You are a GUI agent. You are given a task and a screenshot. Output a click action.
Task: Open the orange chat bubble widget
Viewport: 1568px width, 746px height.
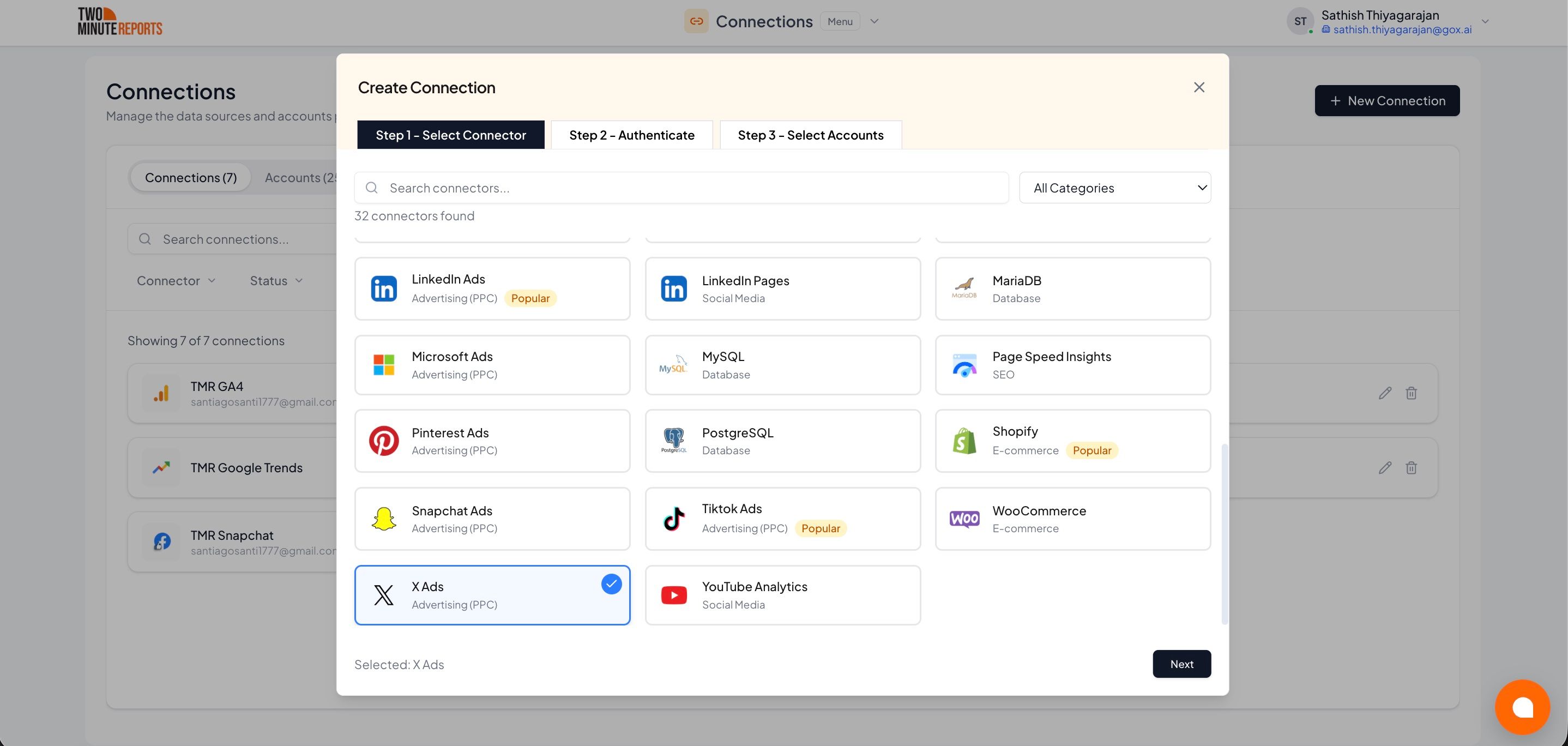click(x=1522, y=707)
